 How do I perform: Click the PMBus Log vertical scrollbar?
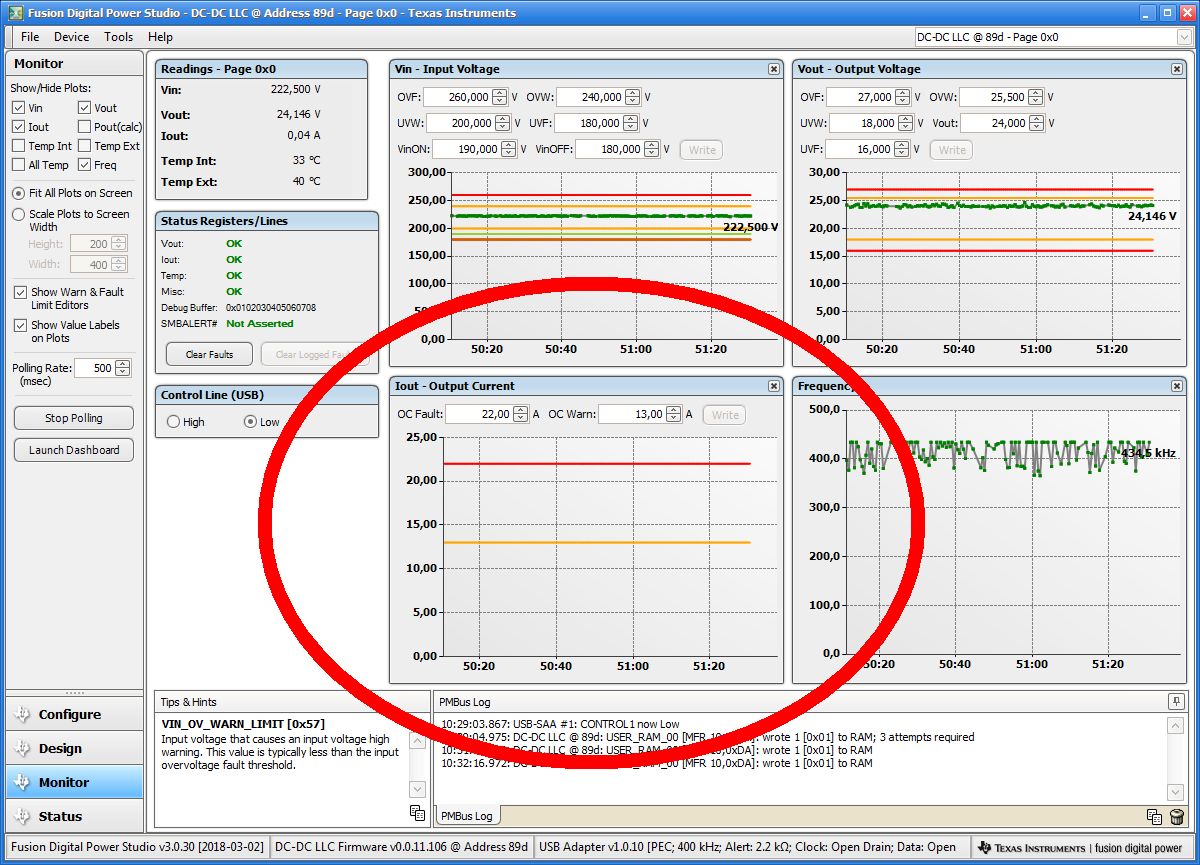coord(1176,757)
